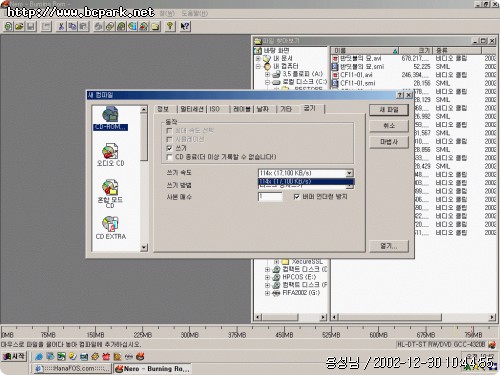The image size is (500, 375).
Task: Click the compilation type list scroll-up arrow
Action: (x=144, y=109)
